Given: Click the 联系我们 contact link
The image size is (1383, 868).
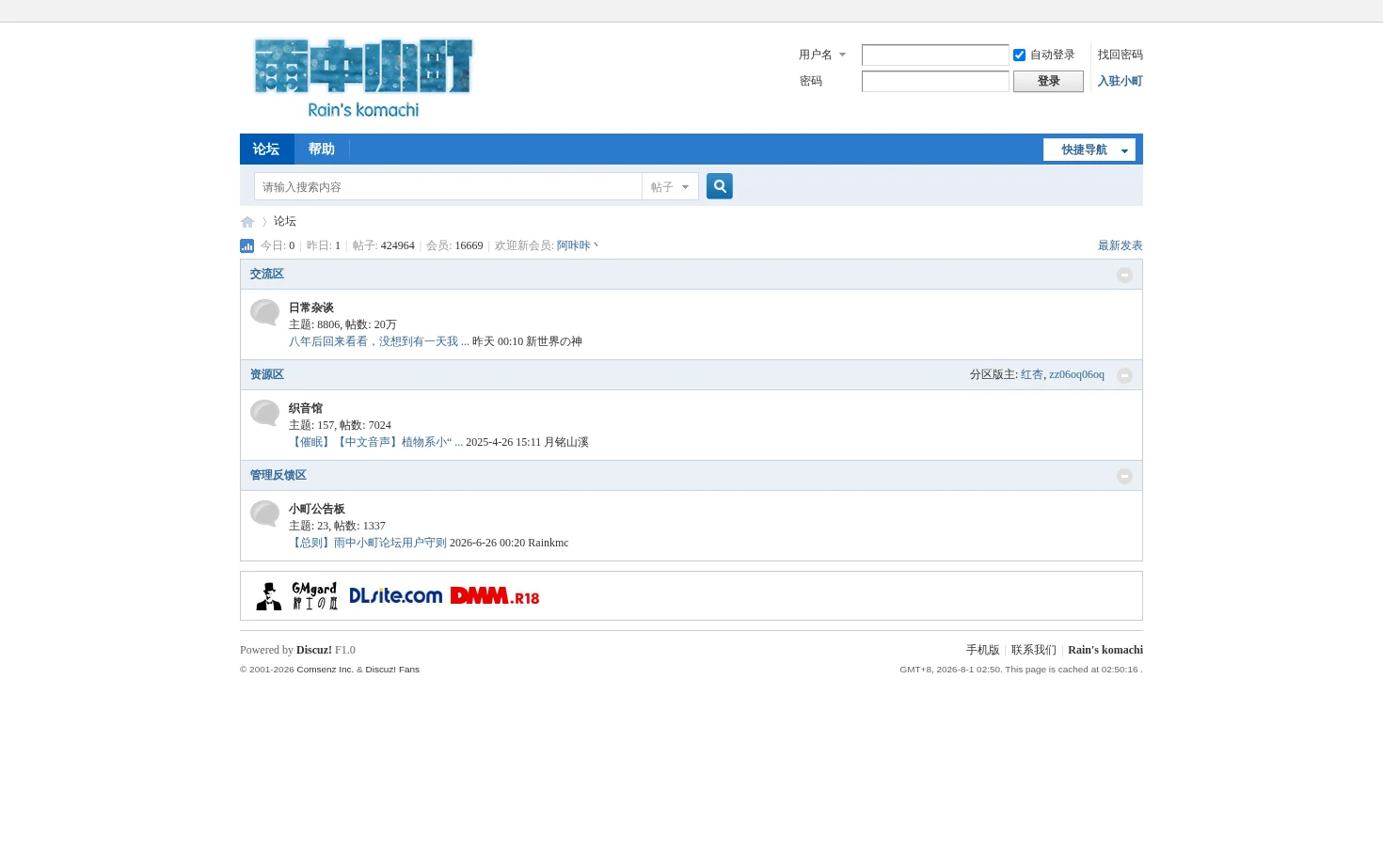Looking at the screenshot, I should pos(1033,650).
